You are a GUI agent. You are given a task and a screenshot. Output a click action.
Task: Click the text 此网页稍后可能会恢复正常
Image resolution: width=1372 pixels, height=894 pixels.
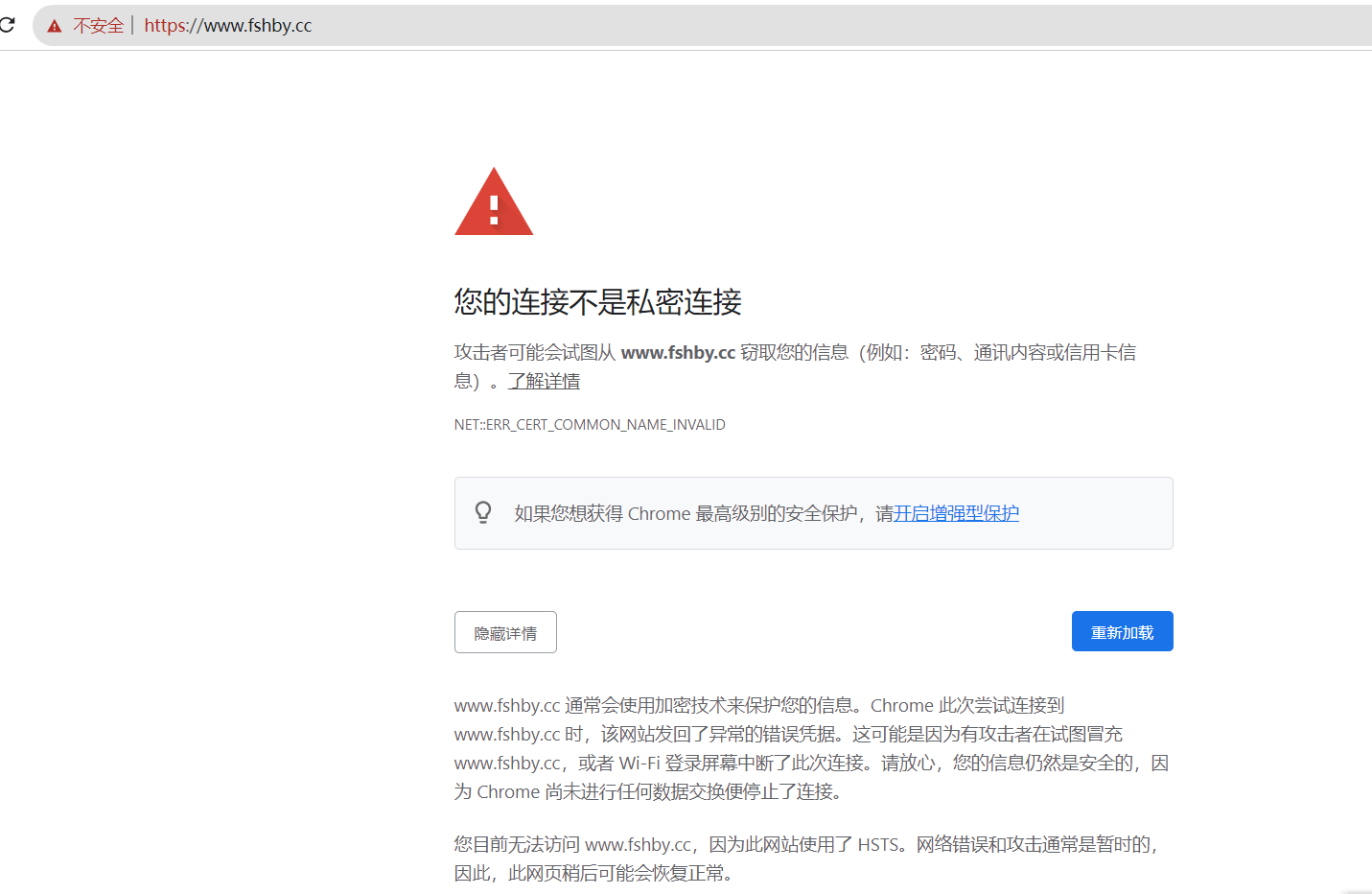(x=621, y=874)
